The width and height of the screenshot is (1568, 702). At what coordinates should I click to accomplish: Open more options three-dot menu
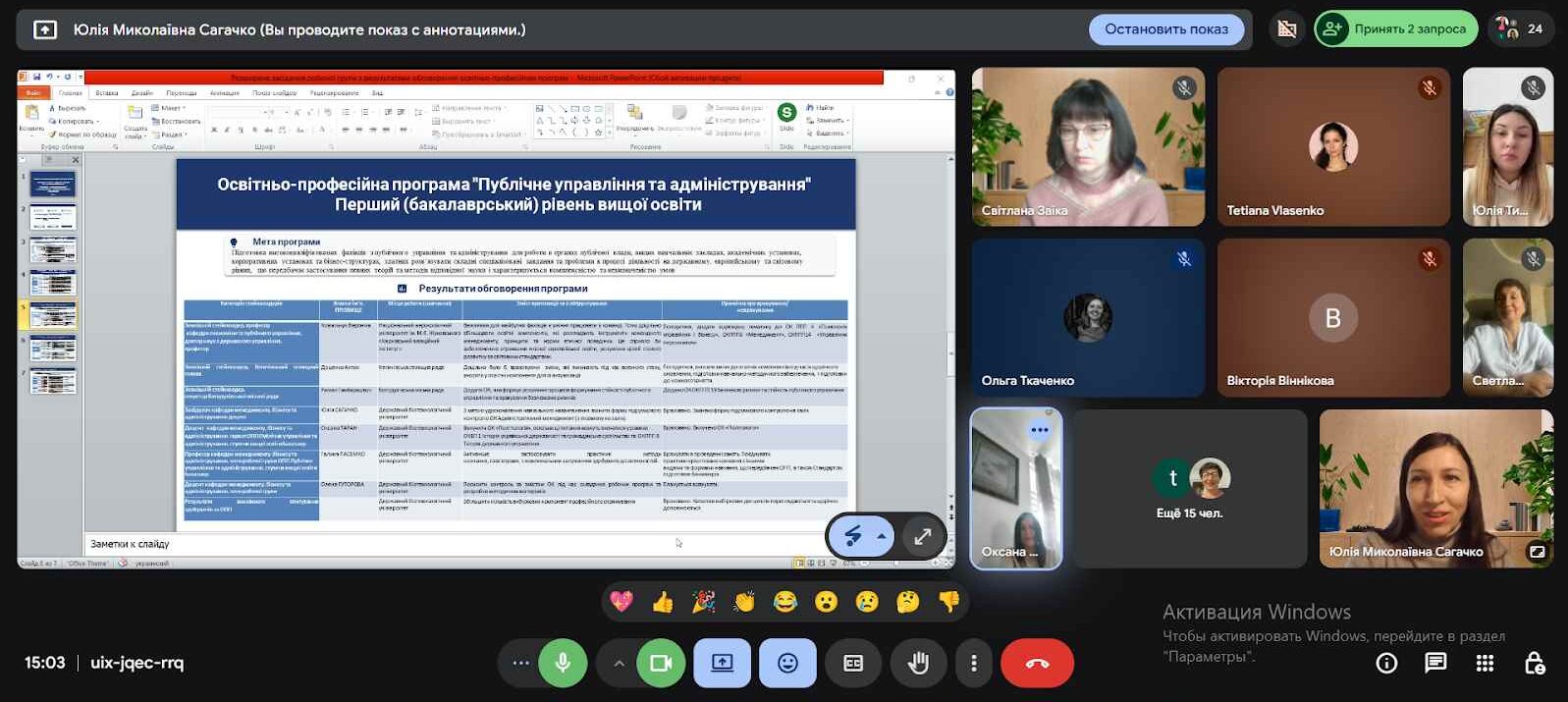(x=974, y=664)
